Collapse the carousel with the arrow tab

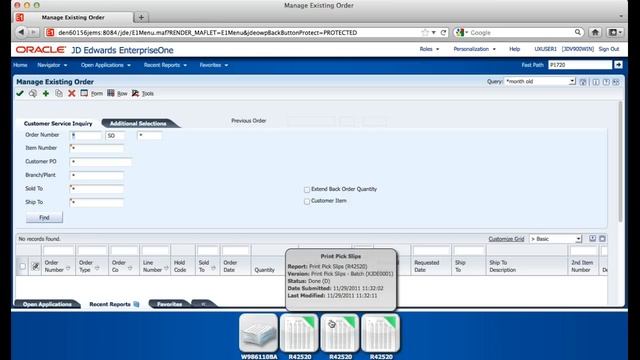(203, 304)
